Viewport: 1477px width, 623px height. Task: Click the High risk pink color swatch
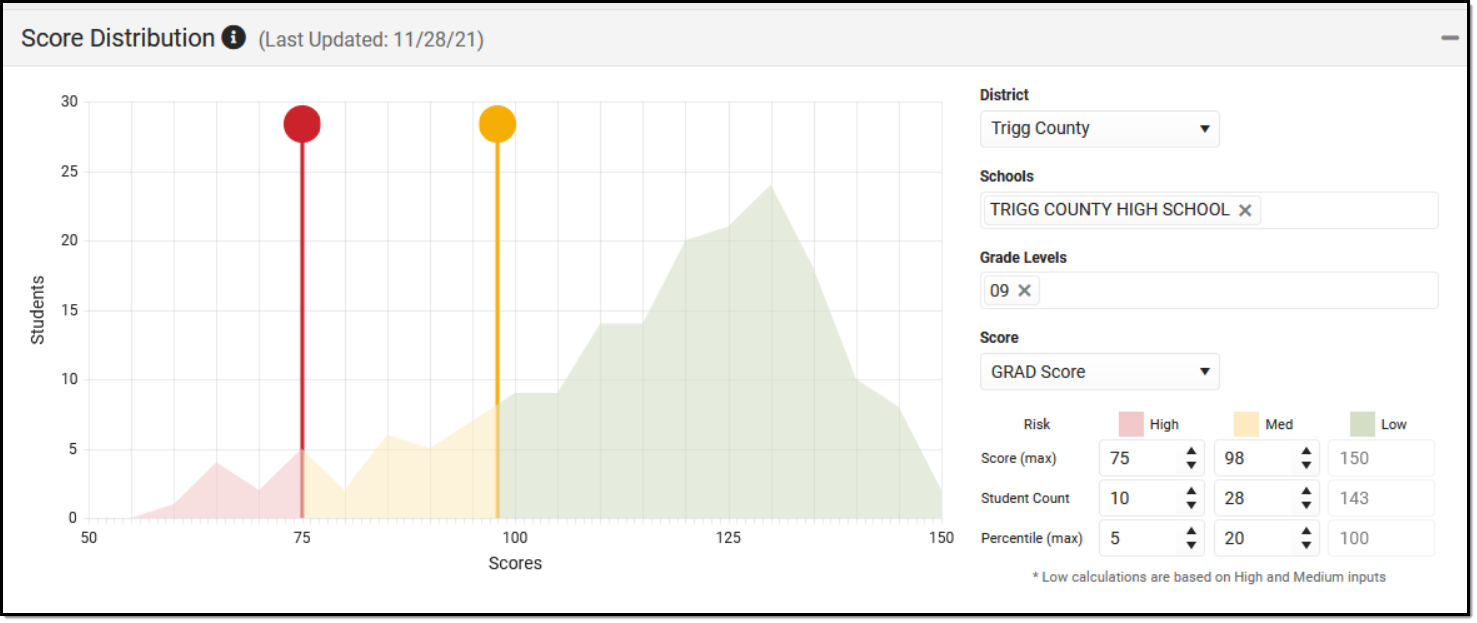coord(1131,424)
